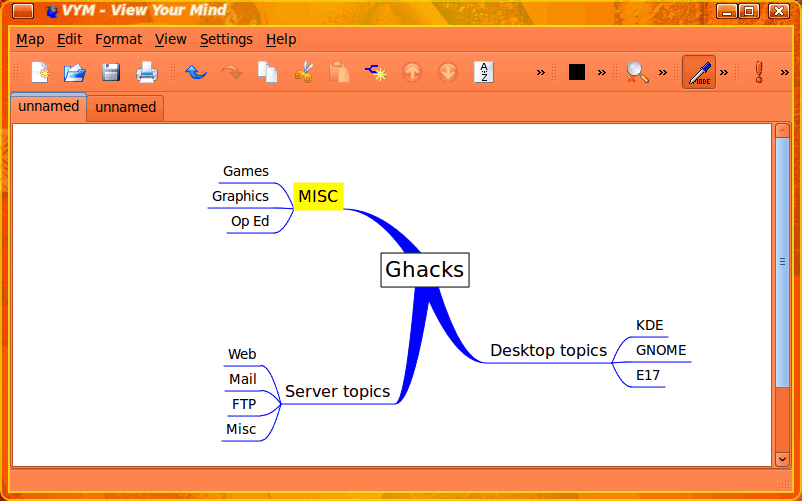This screenshot has height=501, width=802.
Task: Move branch up with the up-arrow icon
Action: point(412,73)
